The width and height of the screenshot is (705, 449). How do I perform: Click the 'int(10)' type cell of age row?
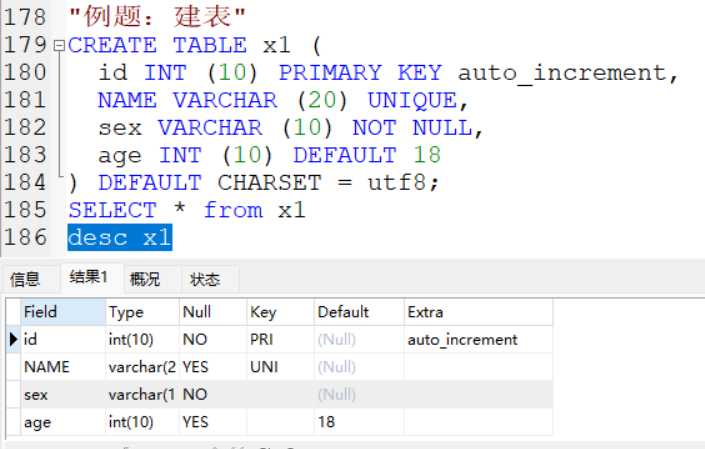coord(143,422)
